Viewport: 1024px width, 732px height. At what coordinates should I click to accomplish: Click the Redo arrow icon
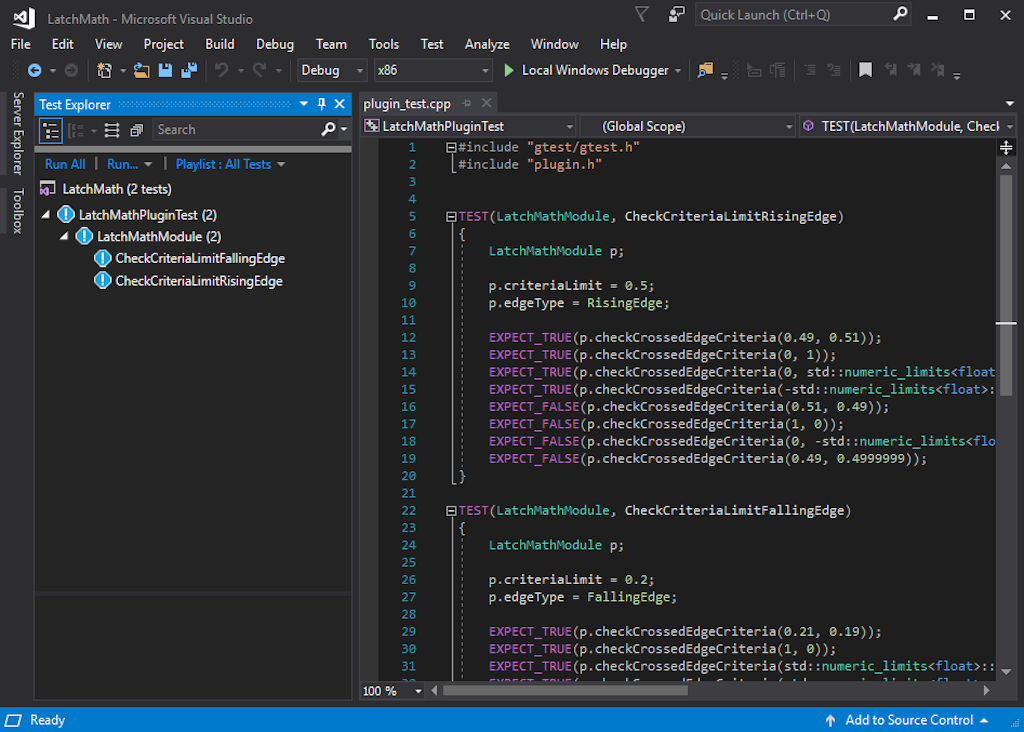pyautogui.click(x=260, y=70)
